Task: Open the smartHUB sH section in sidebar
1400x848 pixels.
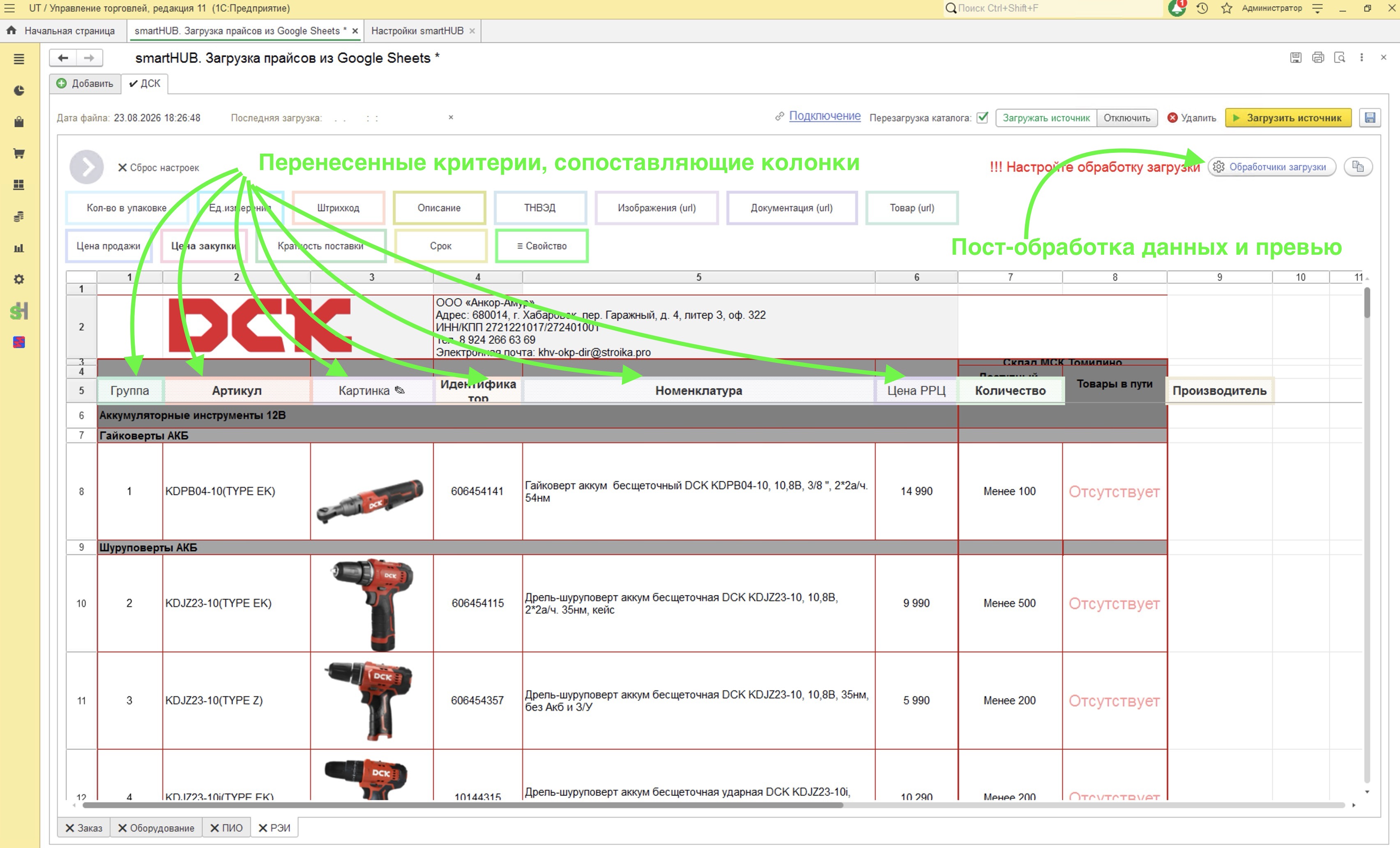Action: click(x=19, y=311)
